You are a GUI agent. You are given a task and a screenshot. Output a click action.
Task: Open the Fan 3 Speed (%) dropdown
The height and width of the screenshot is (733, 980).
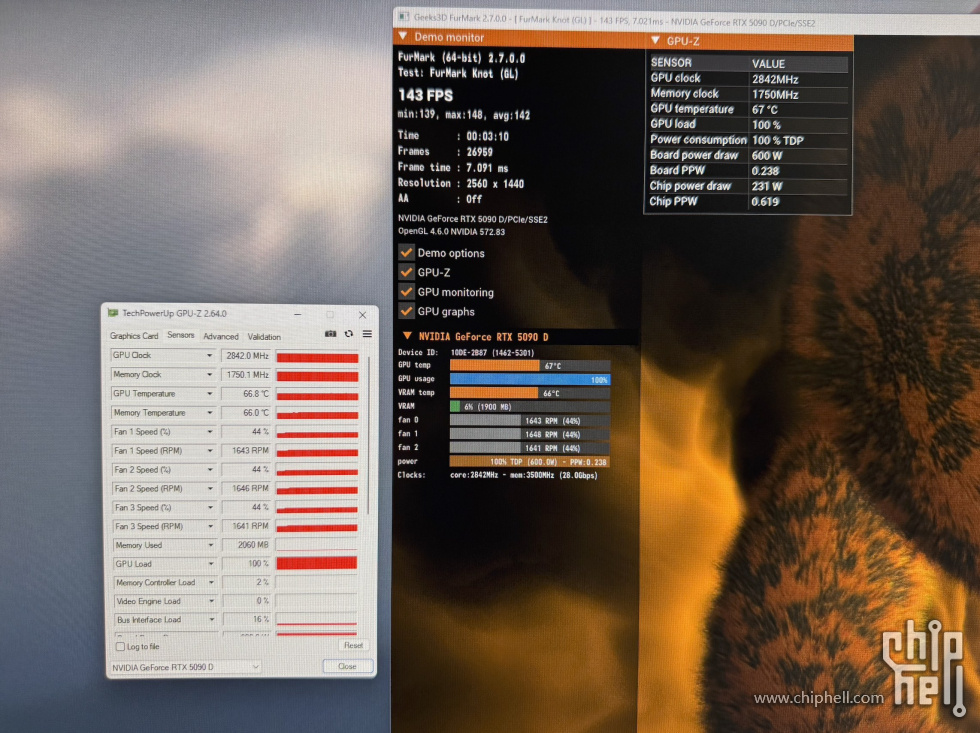[210, 507]
